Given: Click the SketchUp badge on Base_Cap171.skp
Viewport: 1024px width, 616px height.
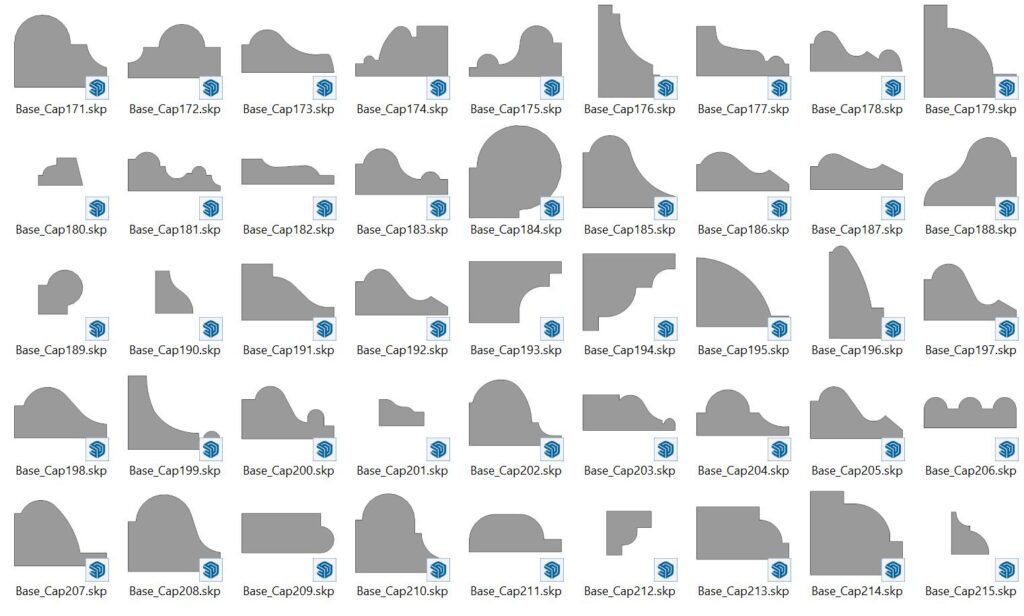Looking at the screenshot, I should pos(96,88).
